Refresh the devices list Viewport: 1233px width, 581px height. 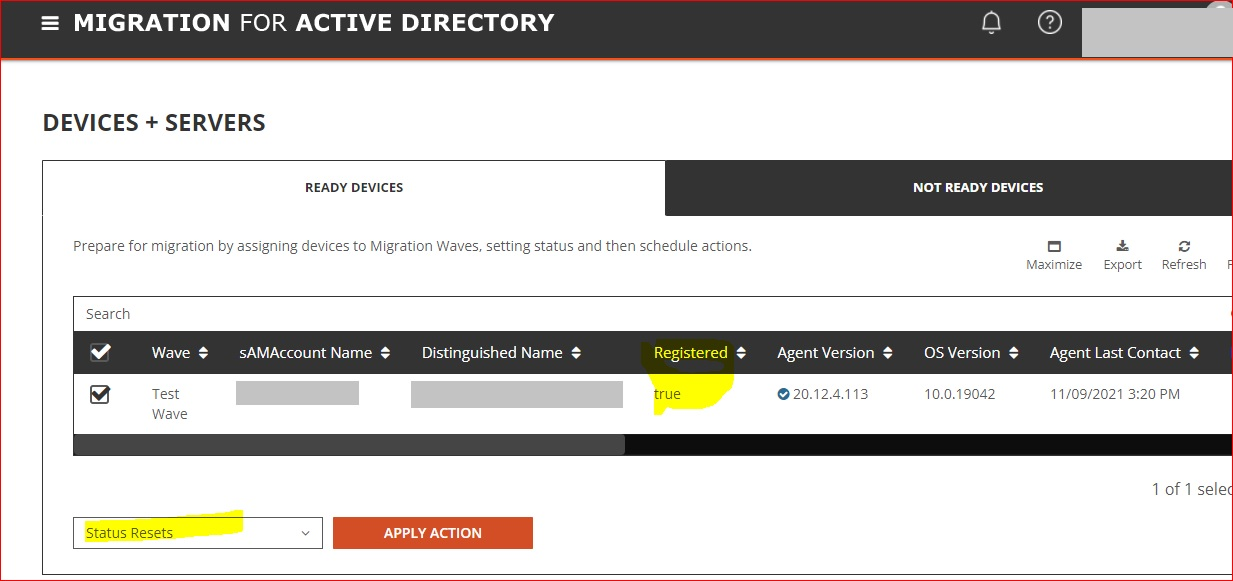pos(1184,255)
